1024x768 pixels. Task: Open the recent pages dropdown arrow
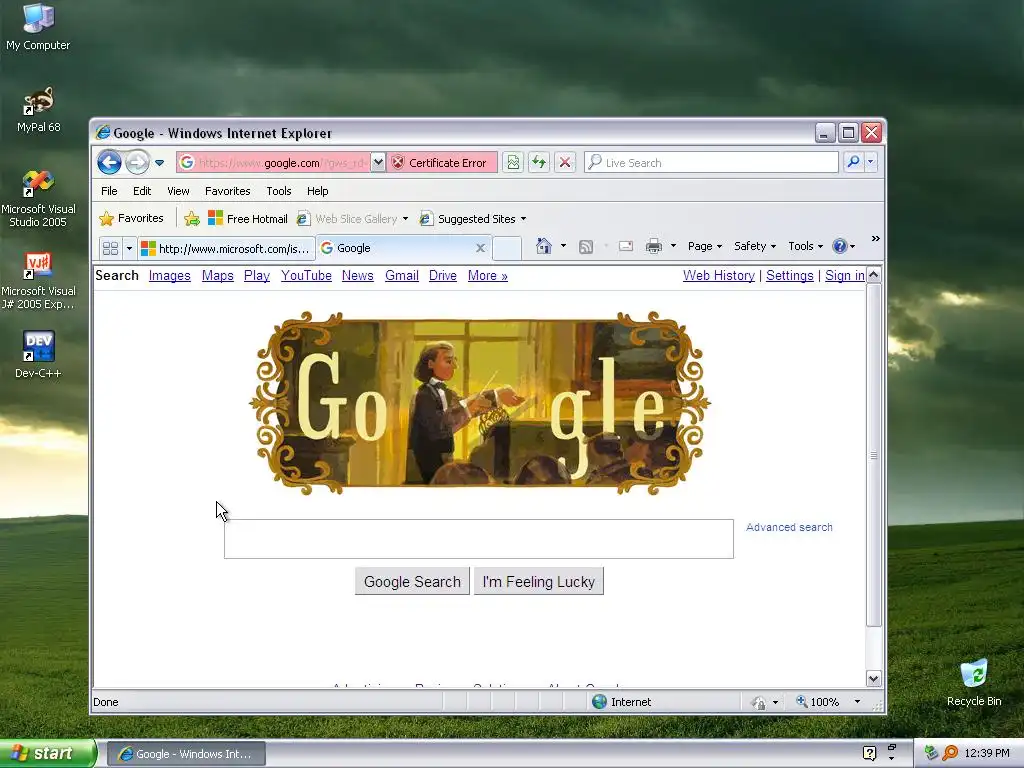point(159,163)
